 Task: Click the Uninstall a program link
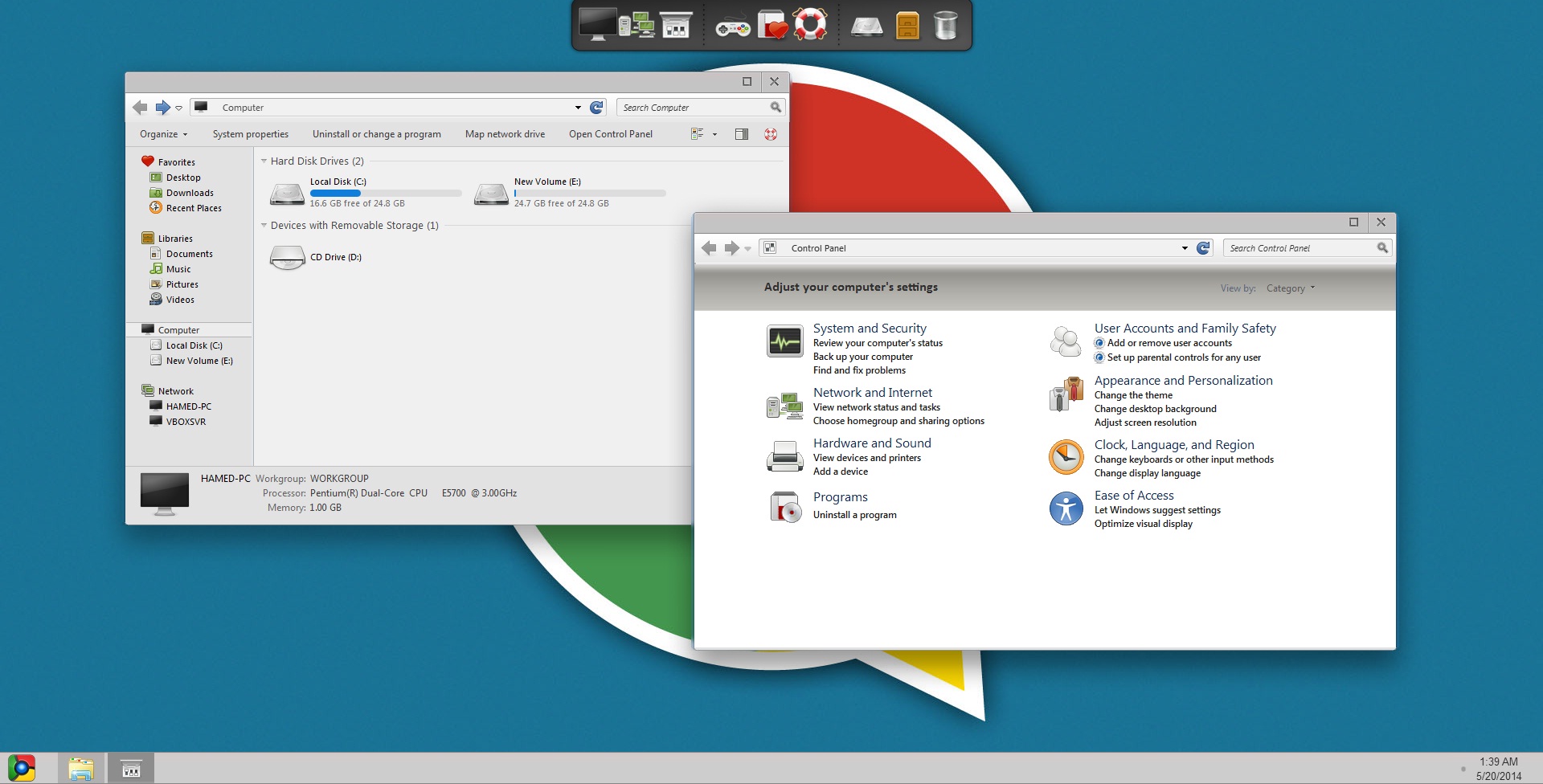[x=854, y=515]
